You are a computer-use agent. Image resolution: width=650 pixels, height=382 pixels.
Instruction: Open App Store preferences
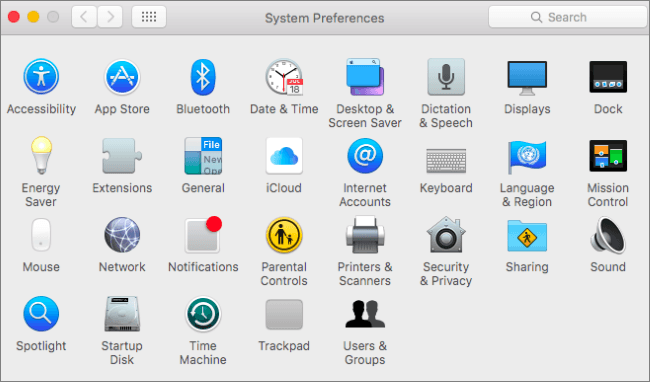[x=122, y=77]
